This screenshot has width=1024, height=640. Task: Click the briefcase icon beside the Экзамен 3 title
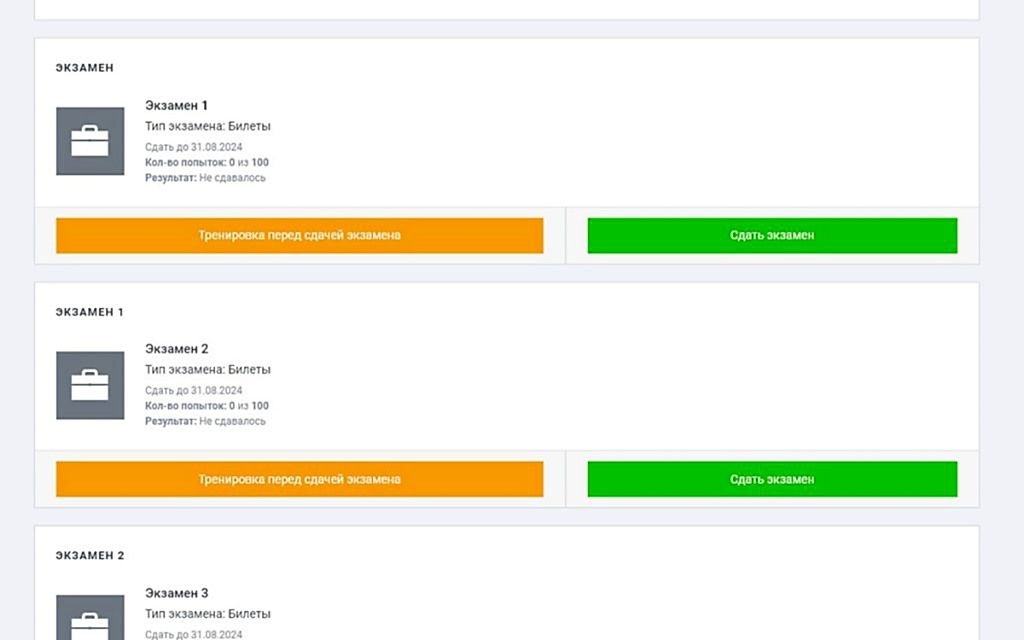click(x=90, y=618)
